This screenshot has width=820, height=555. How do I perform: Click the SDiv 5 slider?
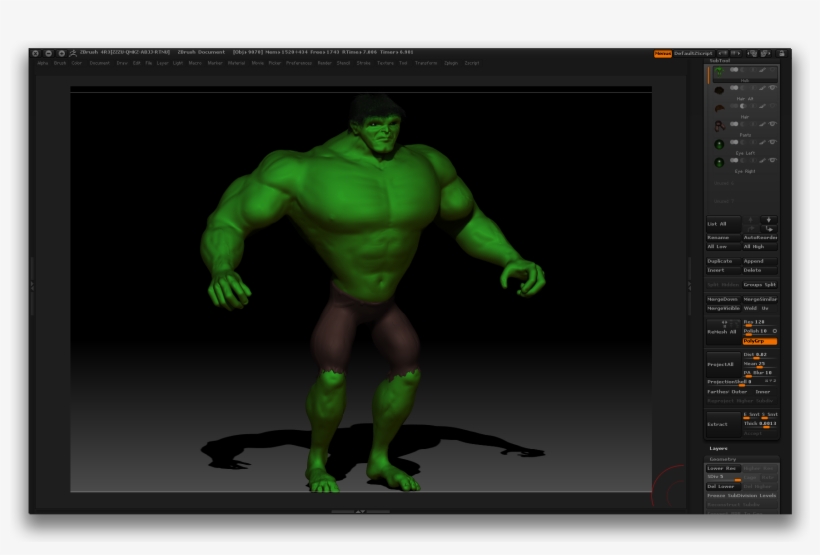[x=724, y=477]
